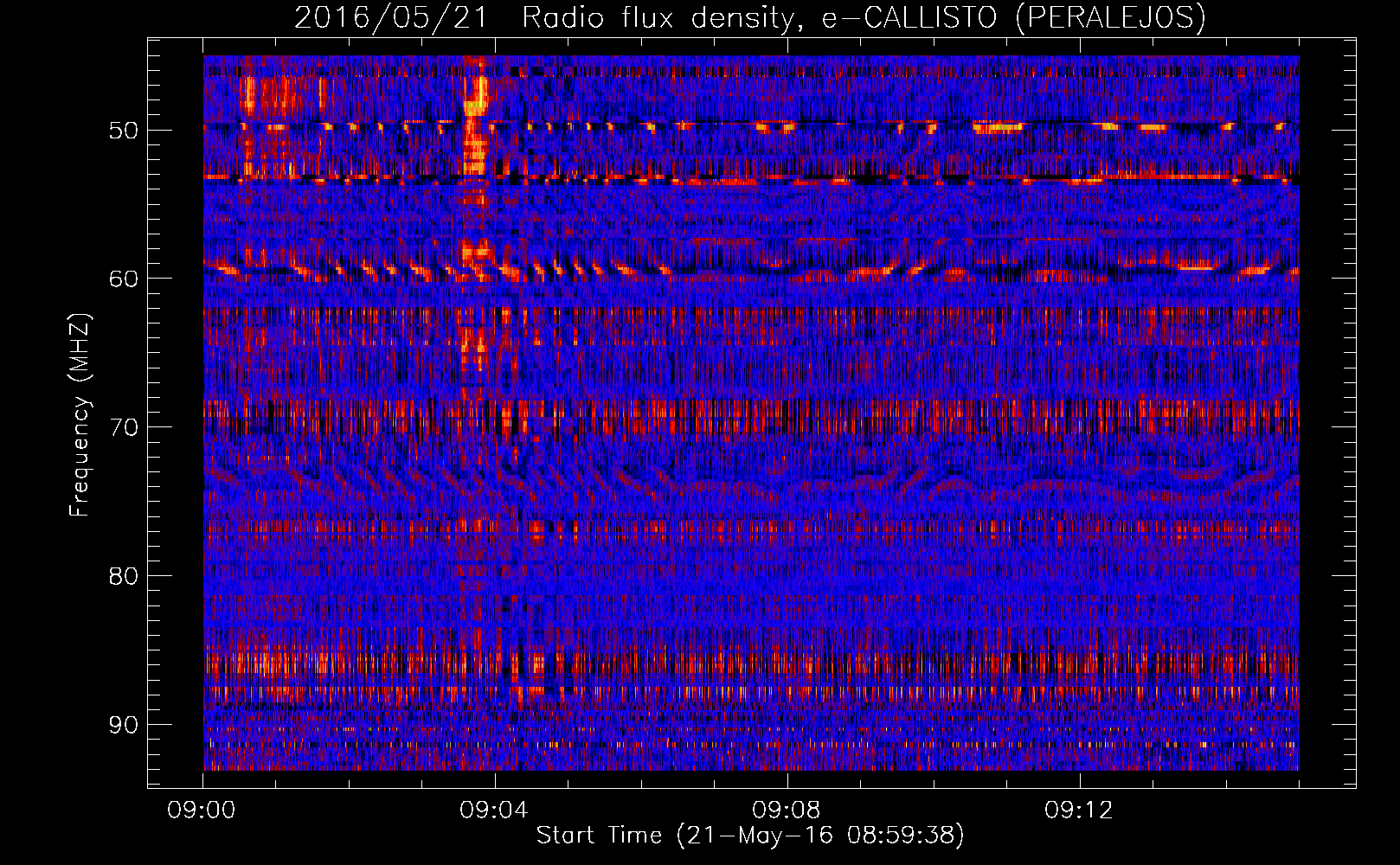Image resolution: width=1400 pixels, height=865 pixels.
Task: Click the 60 MHz frequency tick label
Action: [123, 279]
